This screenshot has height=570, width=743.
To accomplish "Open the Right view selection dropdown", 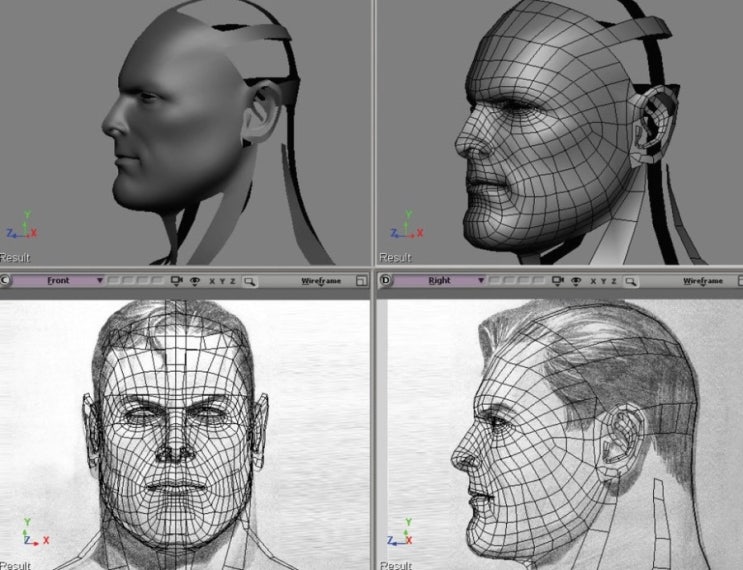I will 440,281.
